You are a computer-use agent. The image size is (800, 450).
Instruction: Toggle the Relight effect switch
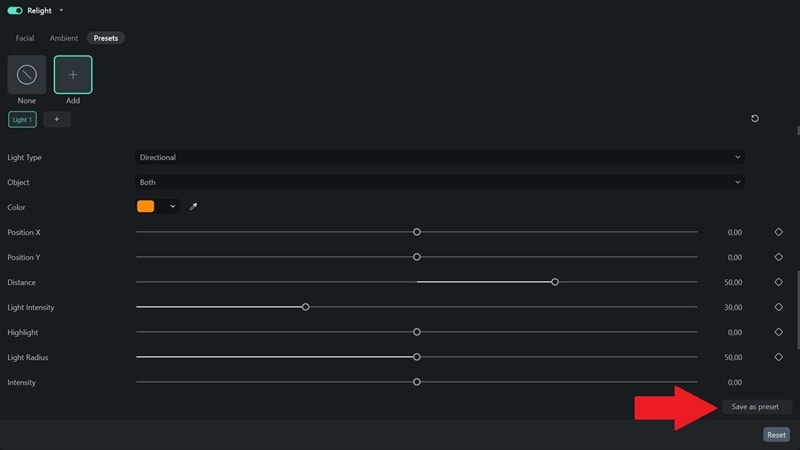pyautogui.click(x=15, y=11)
